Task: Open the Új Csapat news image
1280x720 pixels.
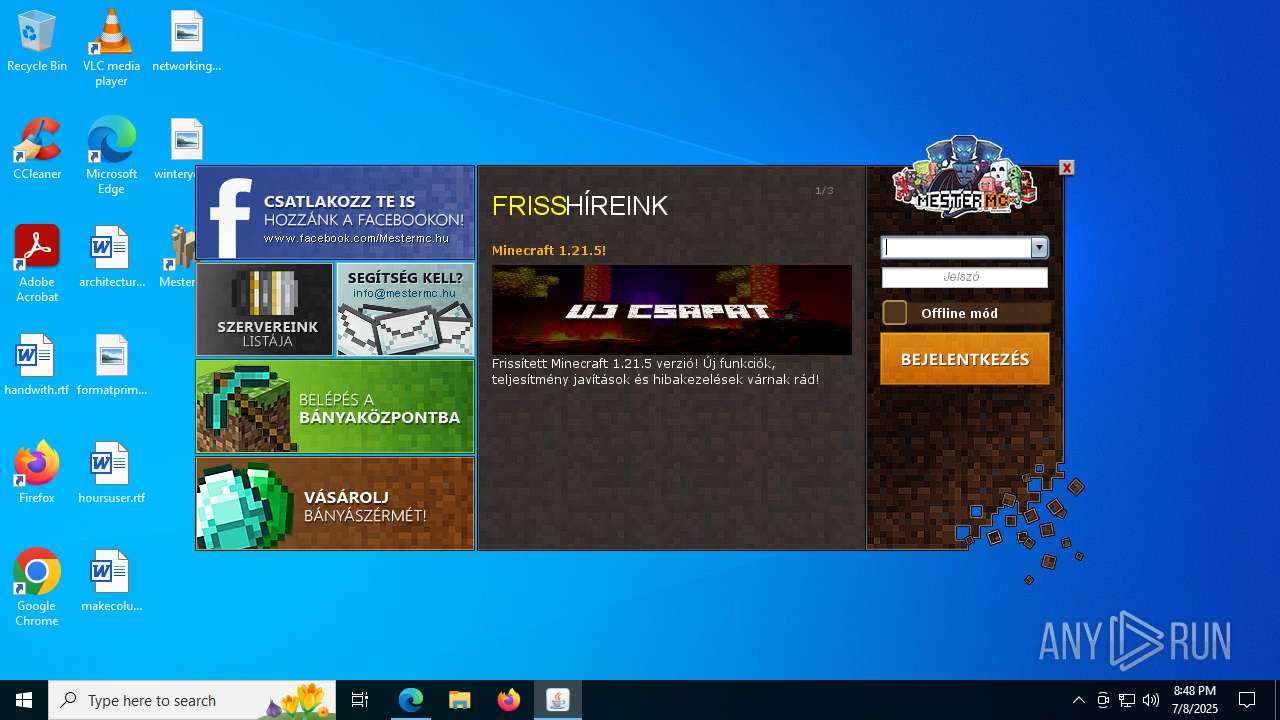Action: coord(672,310)
